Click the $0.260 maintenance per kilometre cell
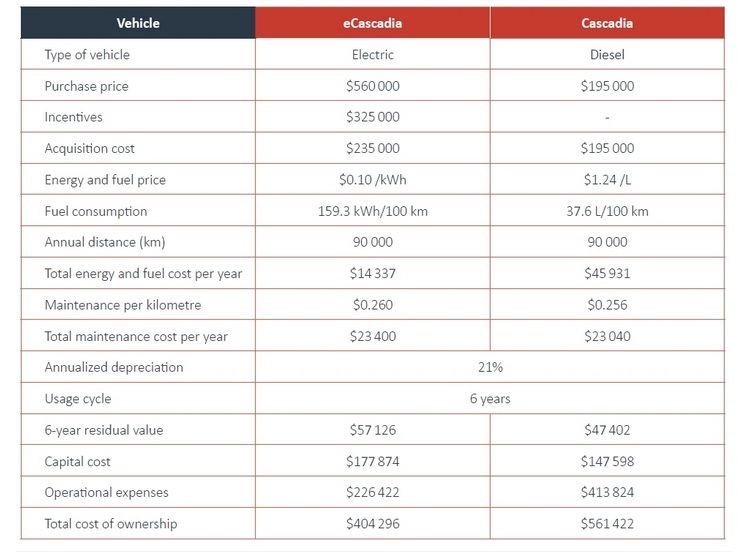This screenshot has width=738, height=552. point(372,305)
